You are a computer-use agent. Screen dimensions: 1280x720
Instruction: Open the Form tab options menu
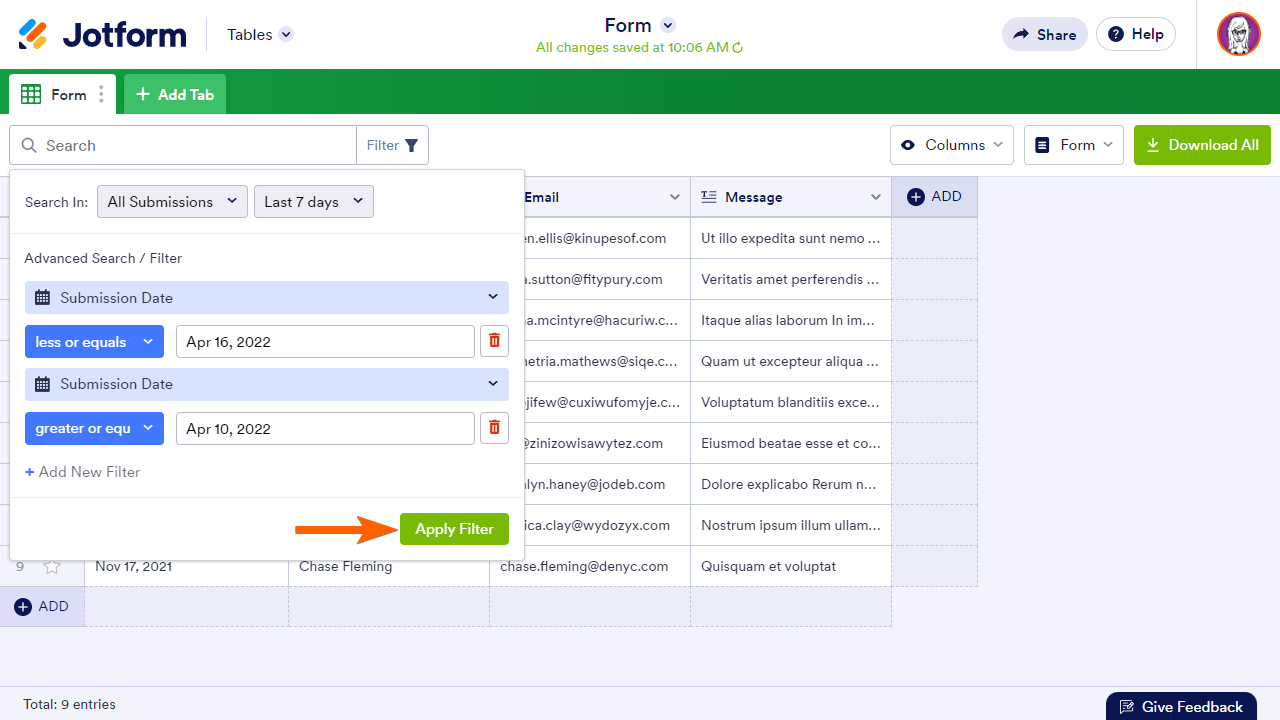[101, 95]
